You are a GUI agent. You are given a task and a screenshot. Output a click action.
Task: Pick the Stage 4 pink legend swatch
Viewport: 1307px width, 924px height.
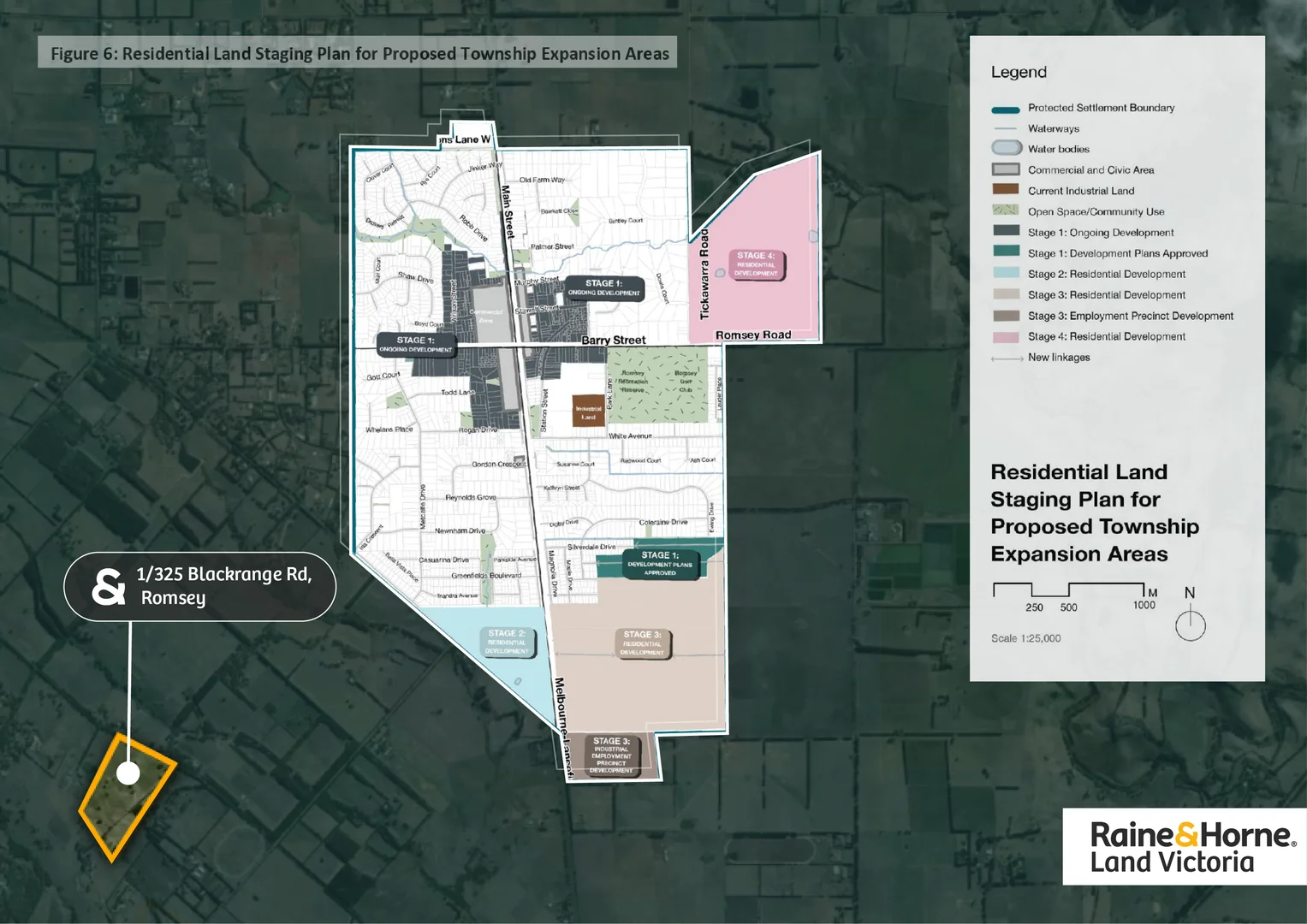[1006, 337]
